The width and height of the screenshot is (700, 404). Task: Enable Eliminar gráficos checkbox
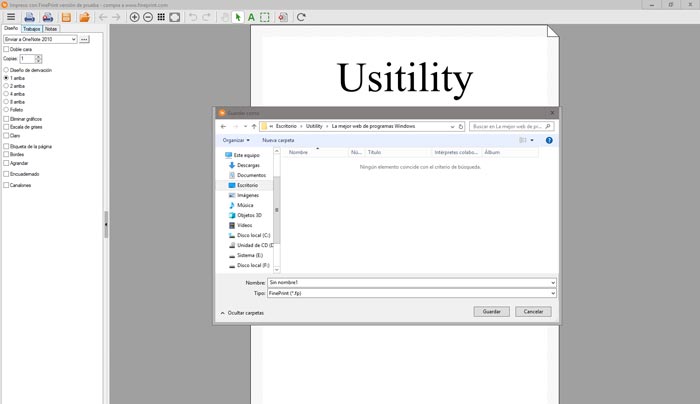click(6, 119)
